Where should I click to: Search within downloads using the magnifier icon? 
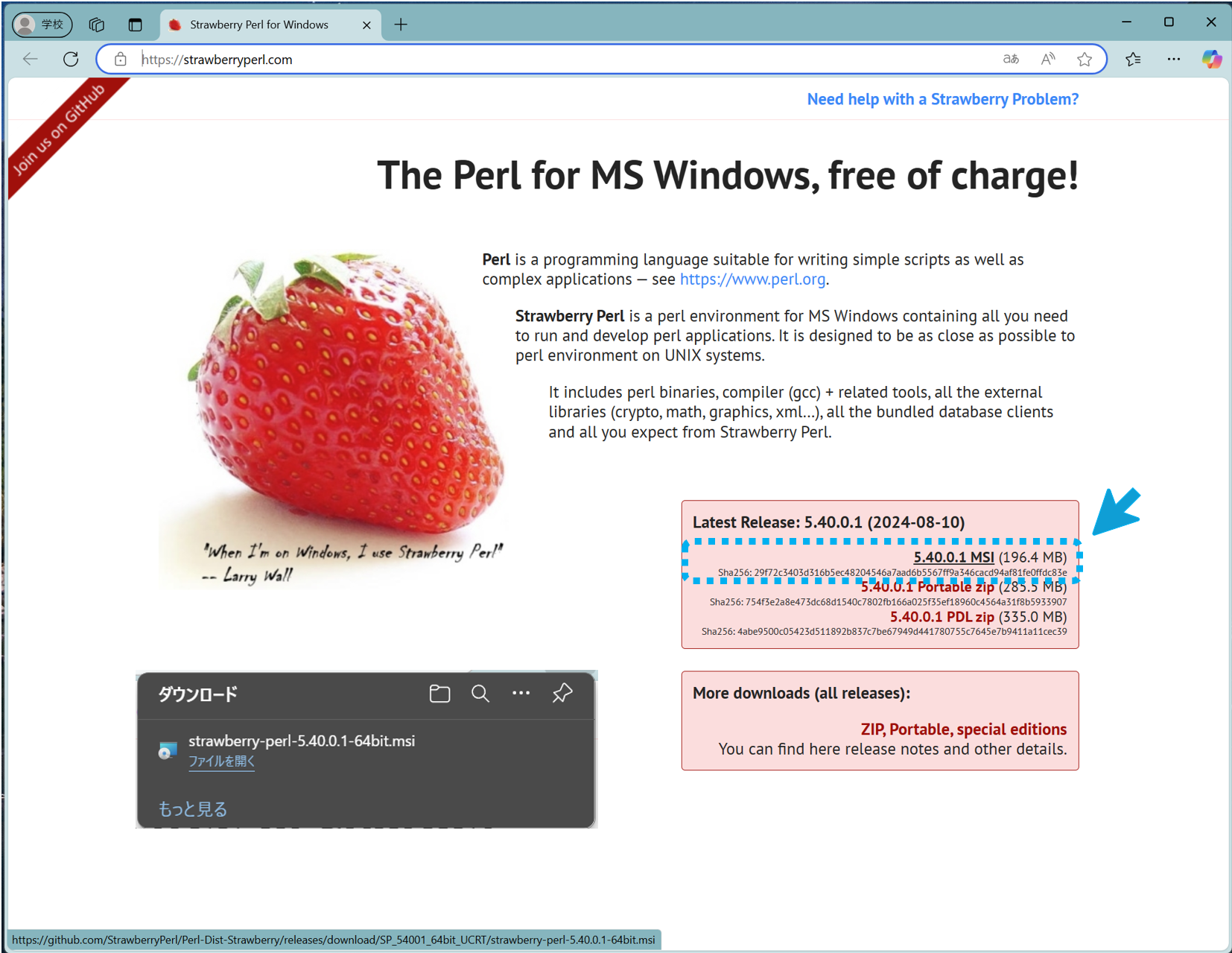[x=480, y=694]
